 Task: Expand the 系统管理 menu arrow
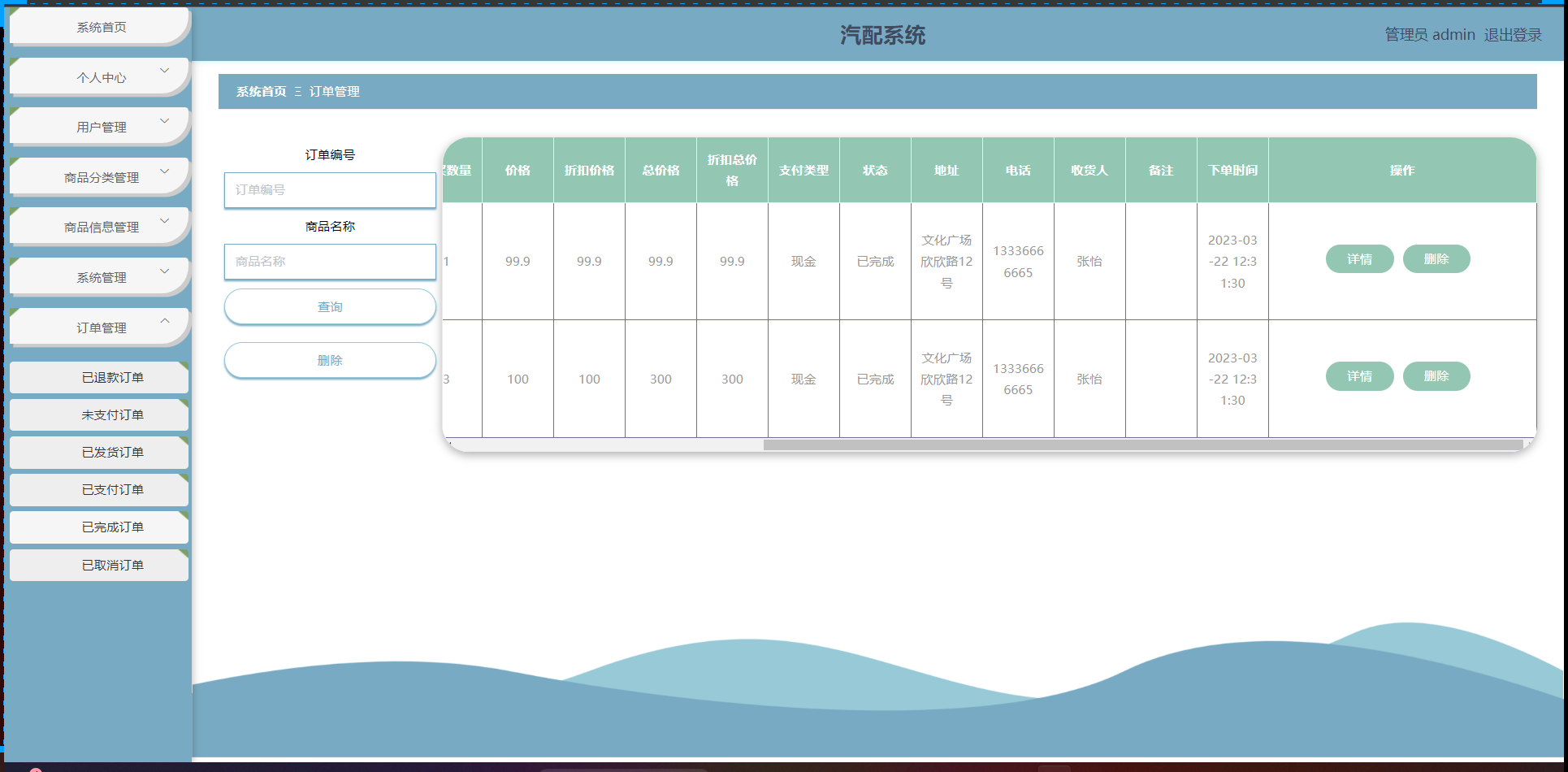click(165, 271)
